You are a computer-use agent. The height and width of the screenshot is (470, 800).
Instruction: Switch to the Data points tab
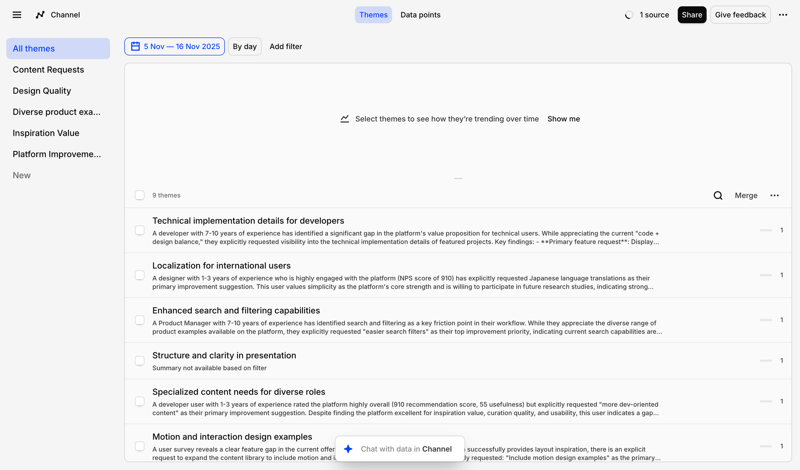420,15
